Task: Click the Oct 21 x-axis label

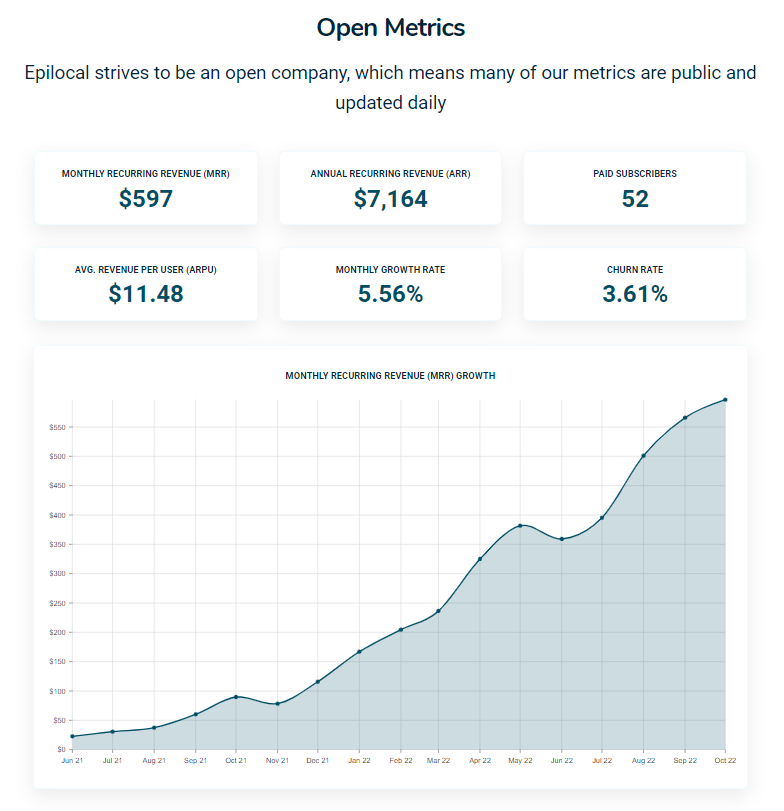Action: (x=236, y=760)
